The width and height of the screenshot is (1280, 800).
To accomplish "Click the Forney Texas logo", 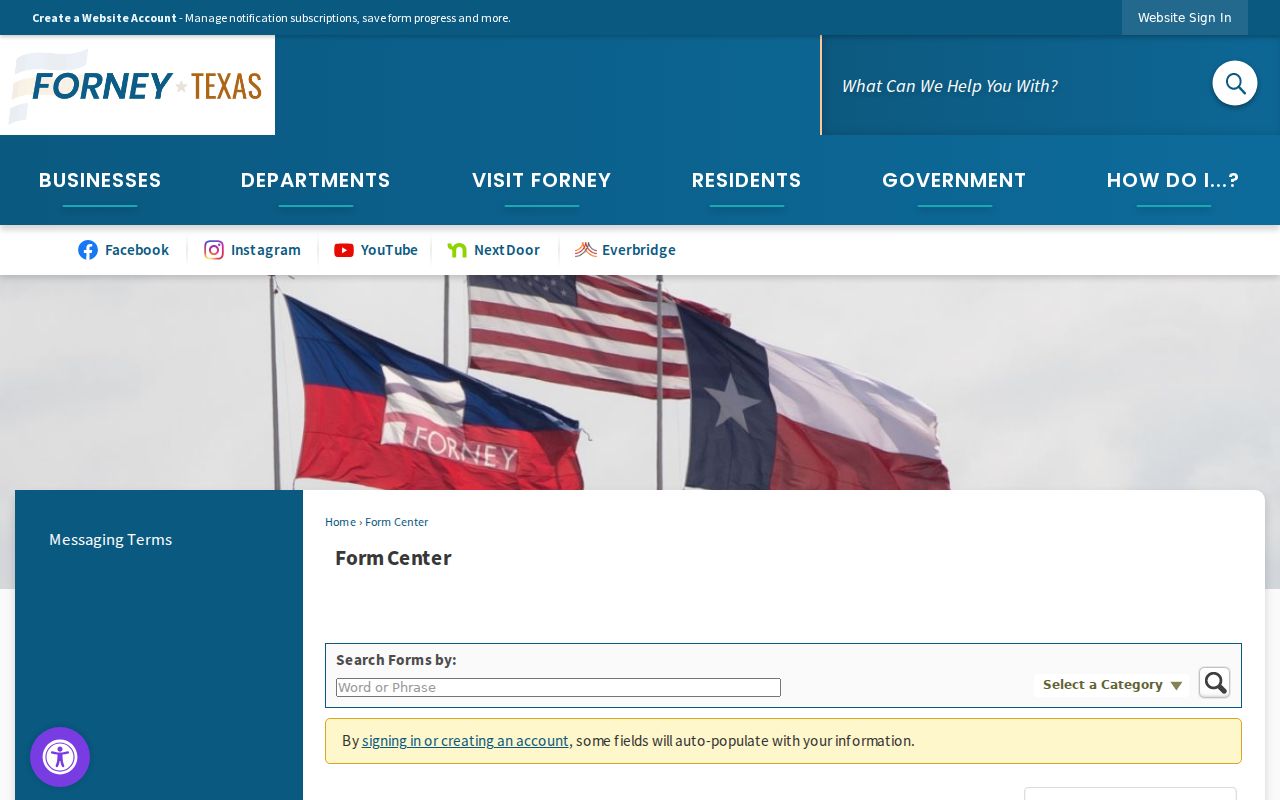I will click(137, 85).
